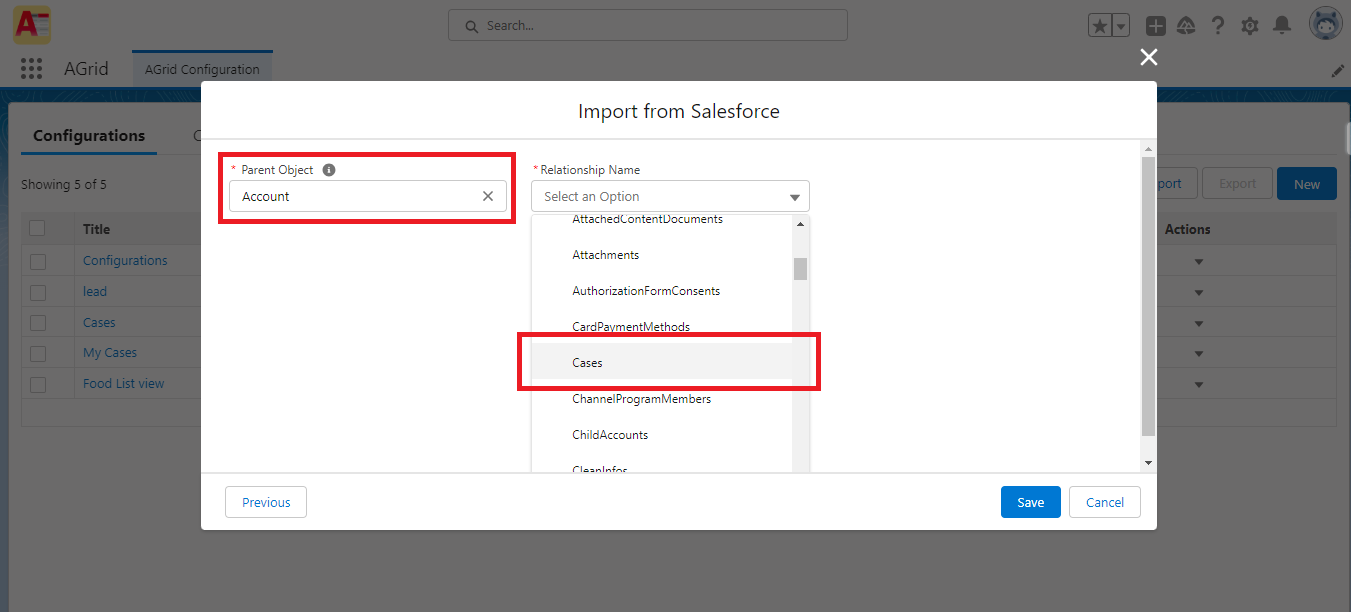The image size is (1351, 612).
Task: Expand actions menu for Configurations row
Action: click(x=1199, y=262)
